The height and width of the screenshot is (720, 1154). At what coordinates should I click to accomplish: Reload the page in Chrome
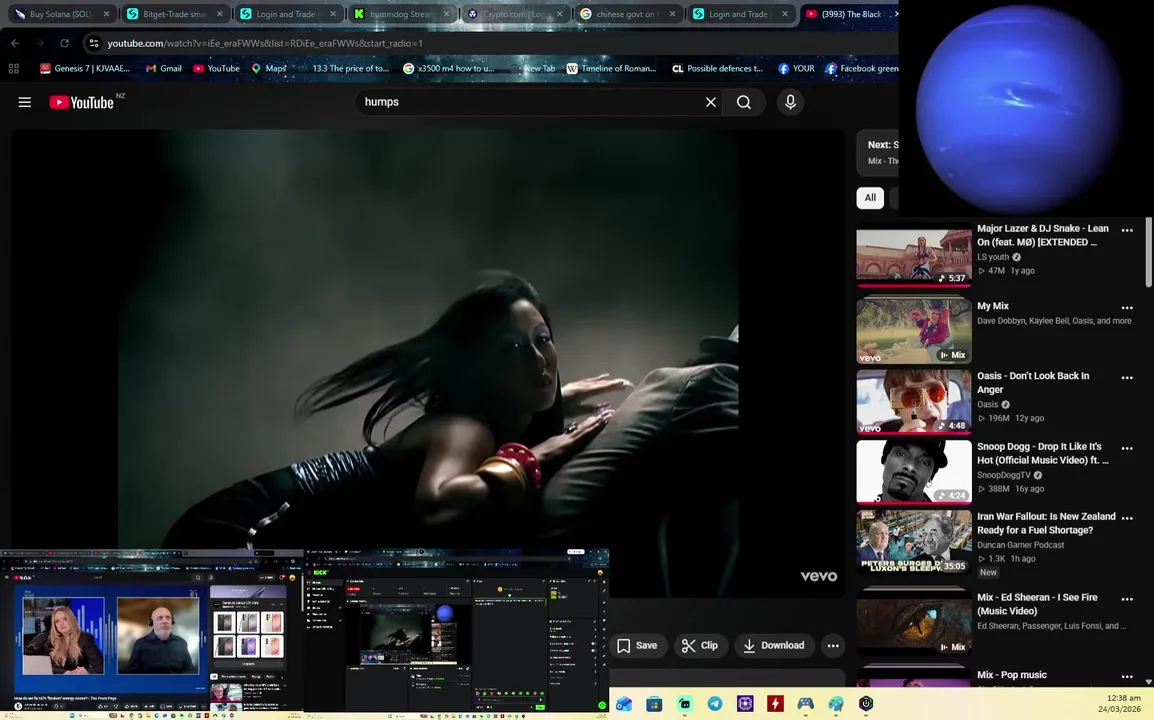click(64, 43)
